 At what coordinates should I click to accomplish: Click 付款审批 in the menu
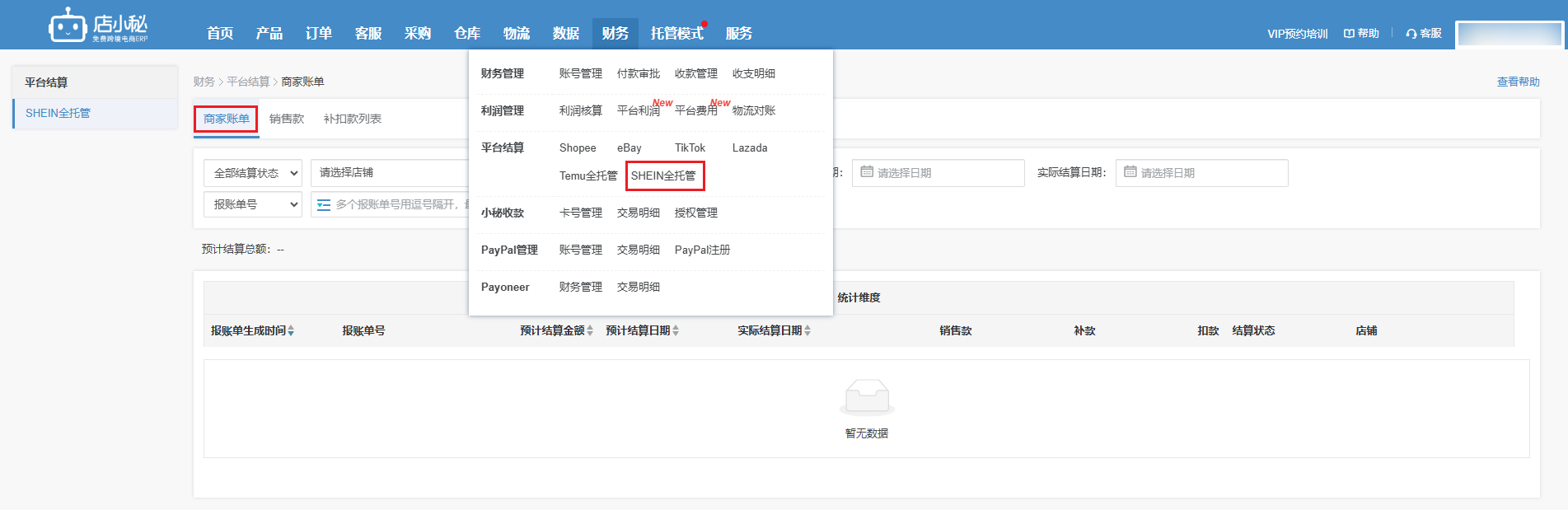pyautogui.click(x=639, y=73)
